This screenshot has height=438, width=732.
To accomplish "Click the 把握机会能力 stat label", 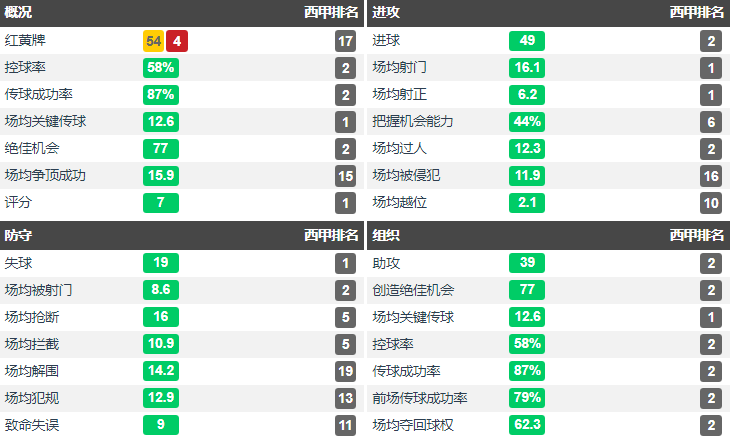I will pyautogui.click(x=413, y=121).
